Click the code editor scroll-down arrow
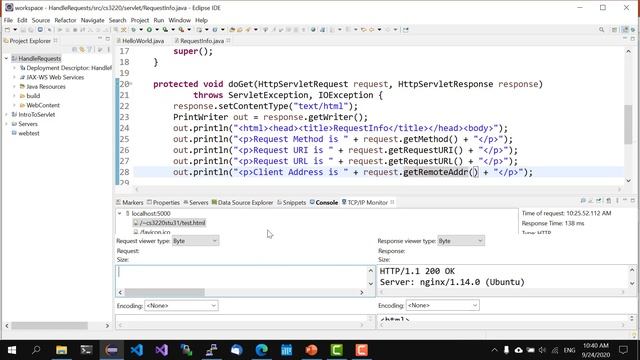The height and width of the screenshot is (360, 640). pyautogui.click(x=628, y=181)
